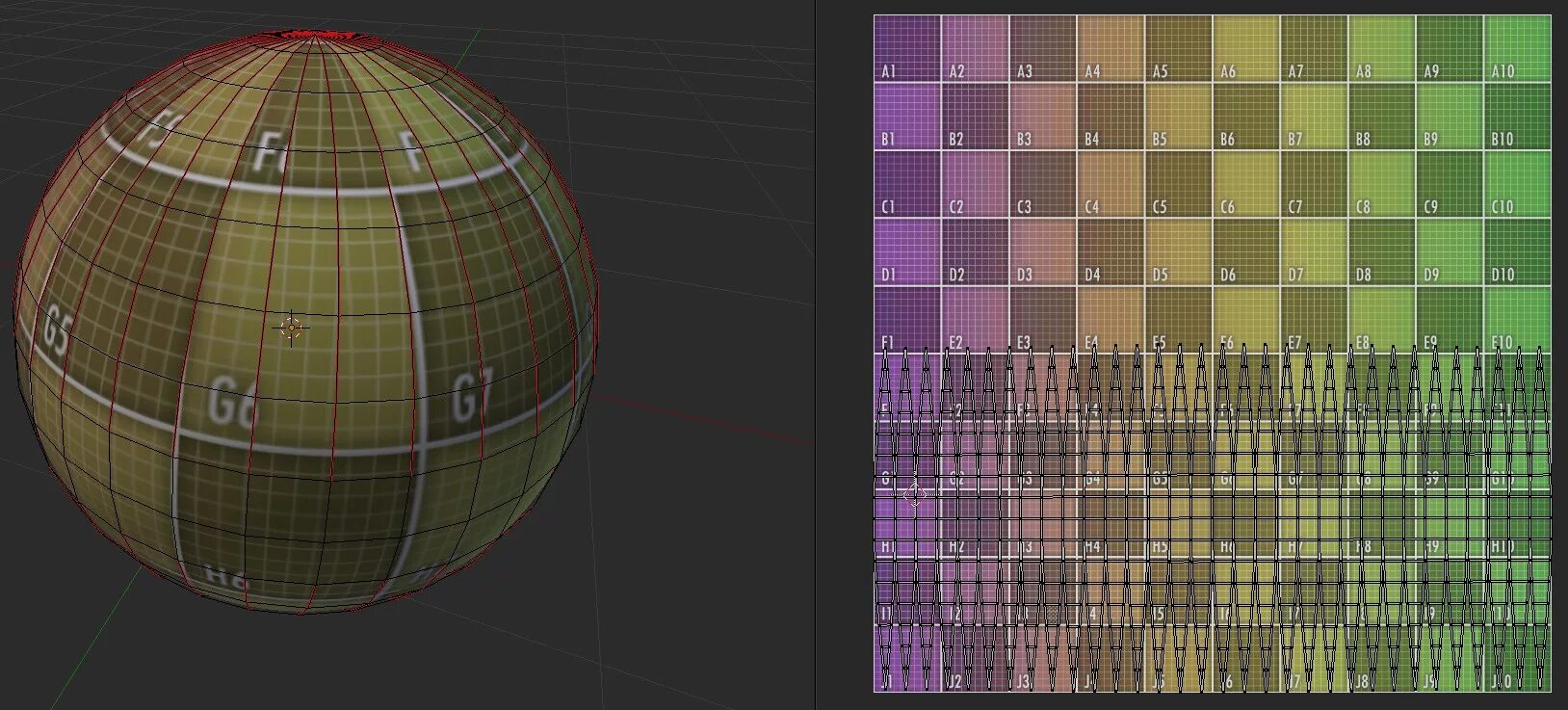Choose the D10 tile in UV grid
The image size is (1568, 710).
(1518, 251)
